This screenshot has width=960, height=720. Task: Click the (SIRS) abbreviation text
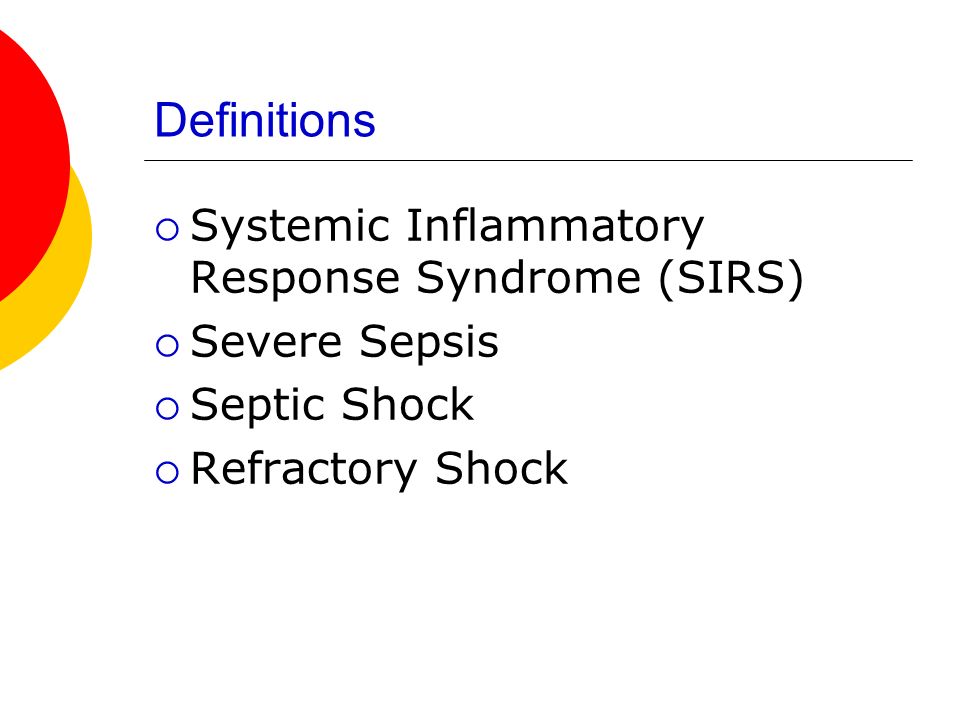tap(731, 279)
